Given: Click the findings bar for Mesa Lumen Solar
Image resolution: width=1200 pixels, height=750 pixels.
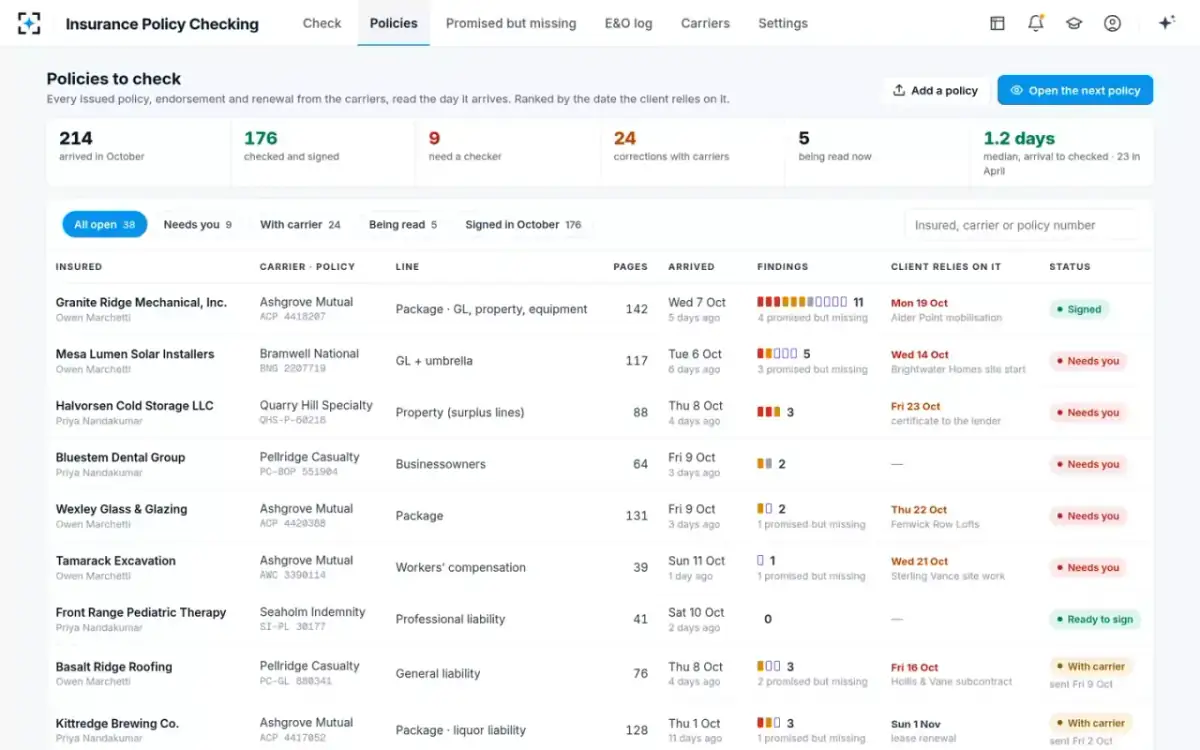Looking at the screenshot, I should (x=777, y=354).
